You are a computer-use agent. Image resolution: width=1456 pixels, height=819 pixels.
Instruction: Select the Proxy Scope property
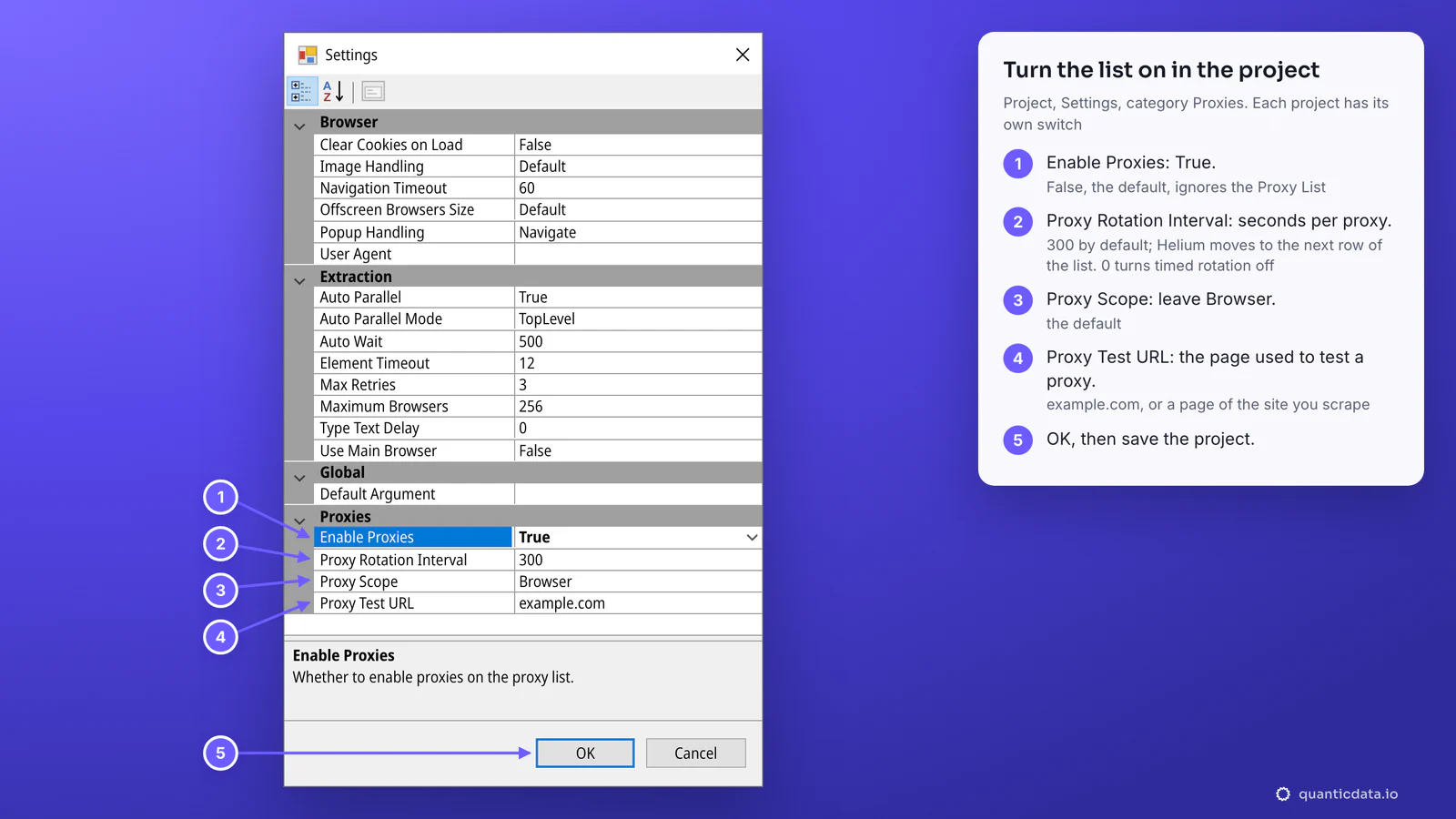(414, 581)
